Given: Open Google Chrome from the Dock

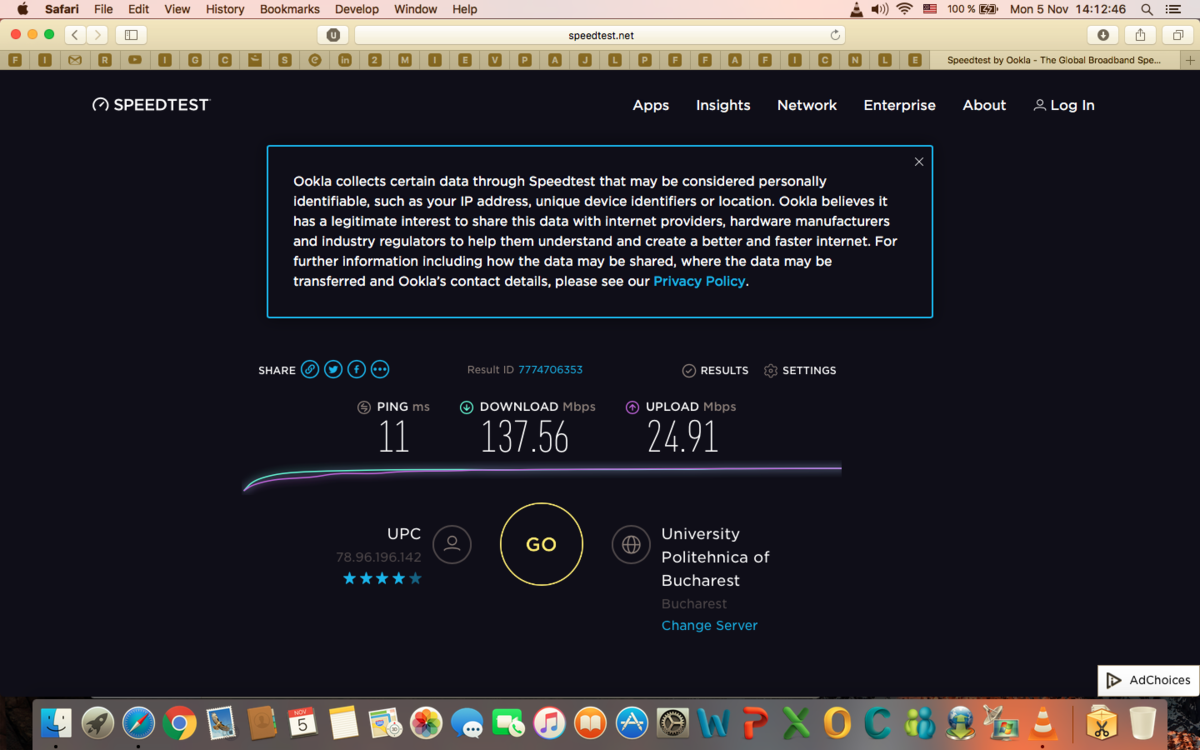Looking at the screenshot, I should click(180, 722).
